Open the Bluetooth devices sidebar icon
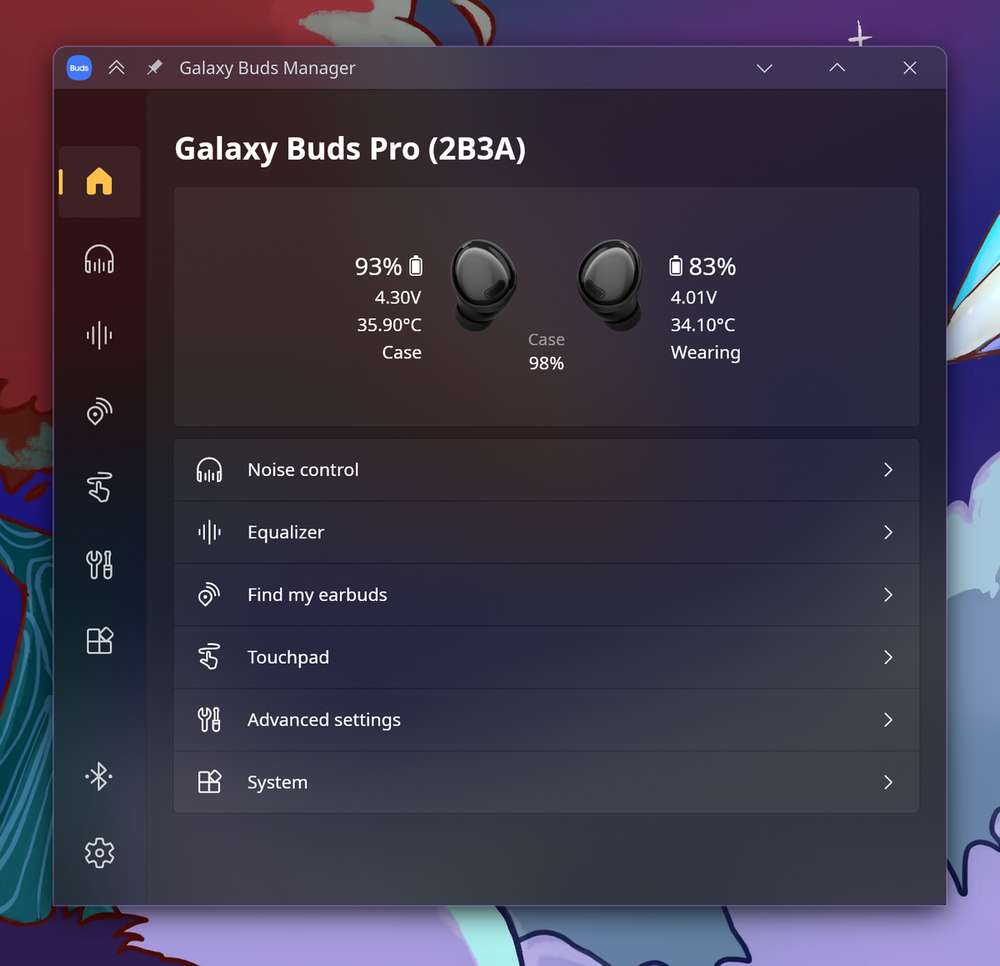The image size is (1000, 966). pos(99,777)
